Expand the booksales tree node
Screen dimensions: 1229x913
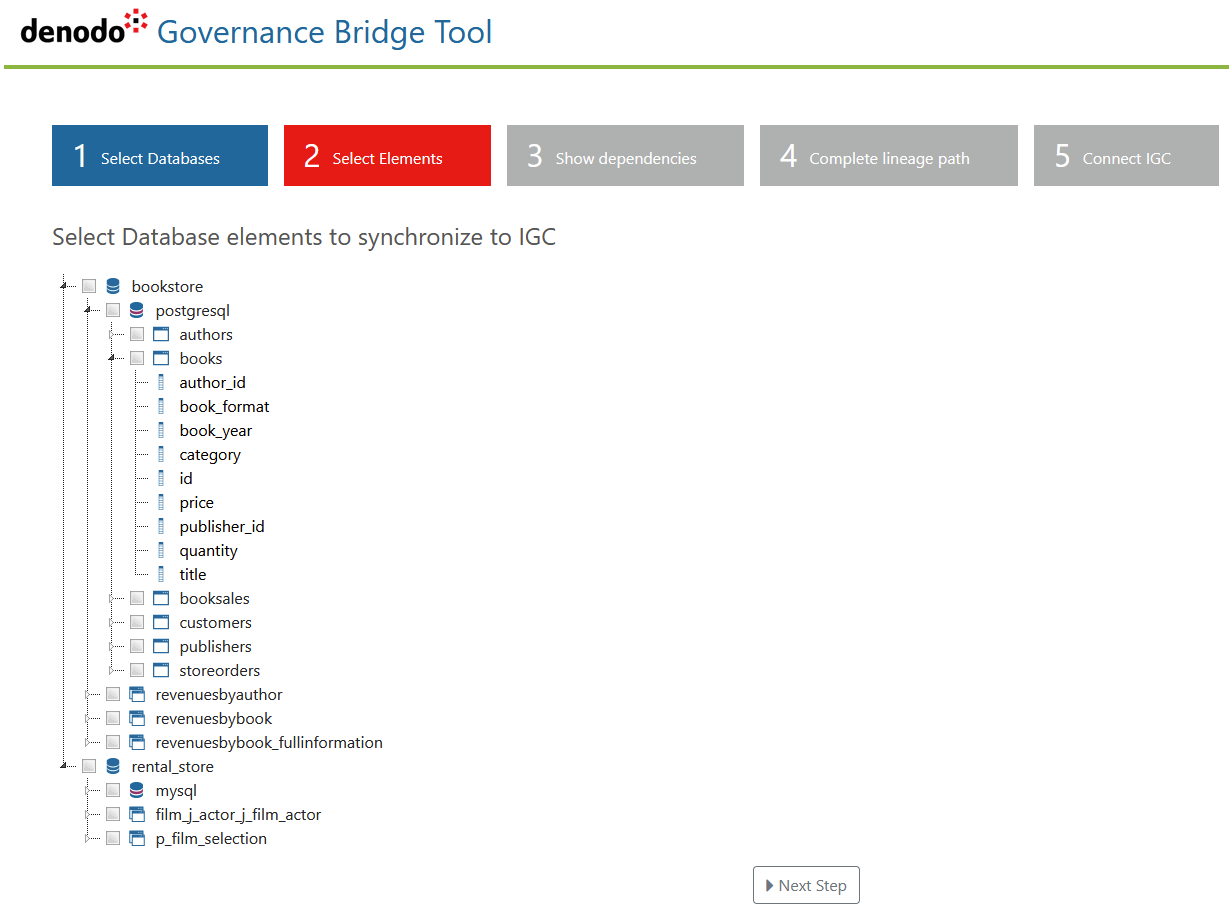click(111, 599)
